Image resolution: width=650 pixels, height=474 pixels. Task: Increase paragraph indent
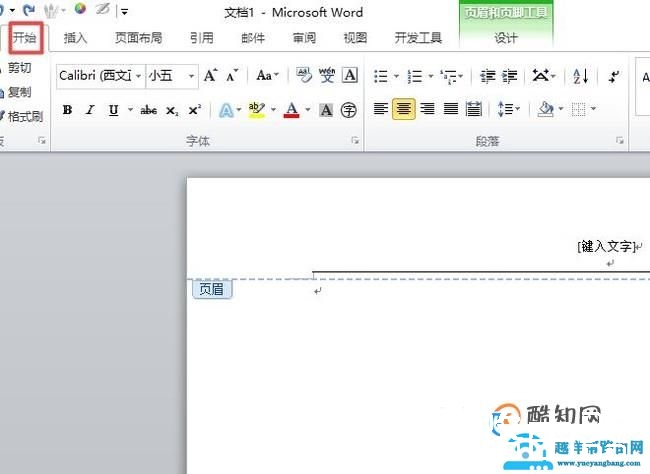tap(509, 76)
